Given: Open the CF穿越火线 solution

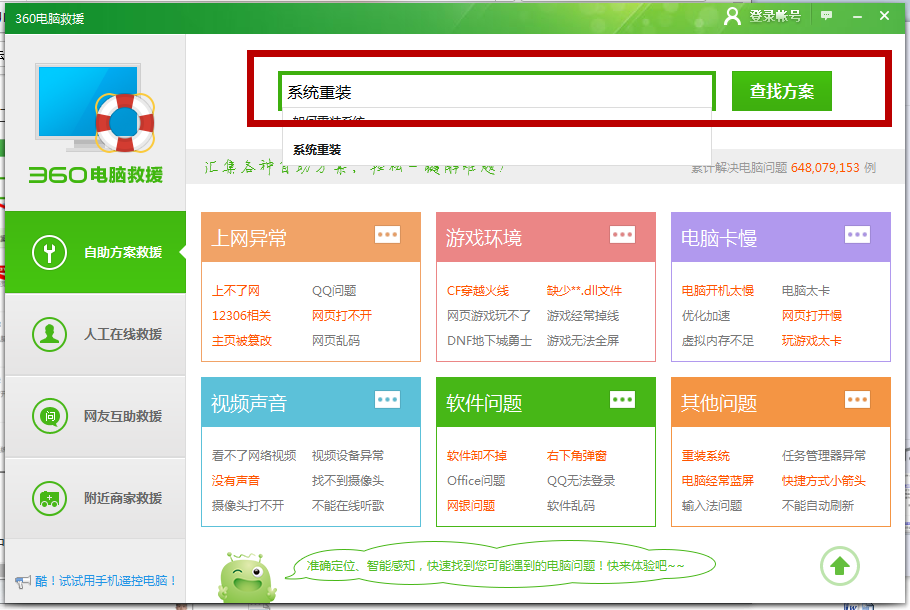Looking at the screenshot, I should coord(478,291).
